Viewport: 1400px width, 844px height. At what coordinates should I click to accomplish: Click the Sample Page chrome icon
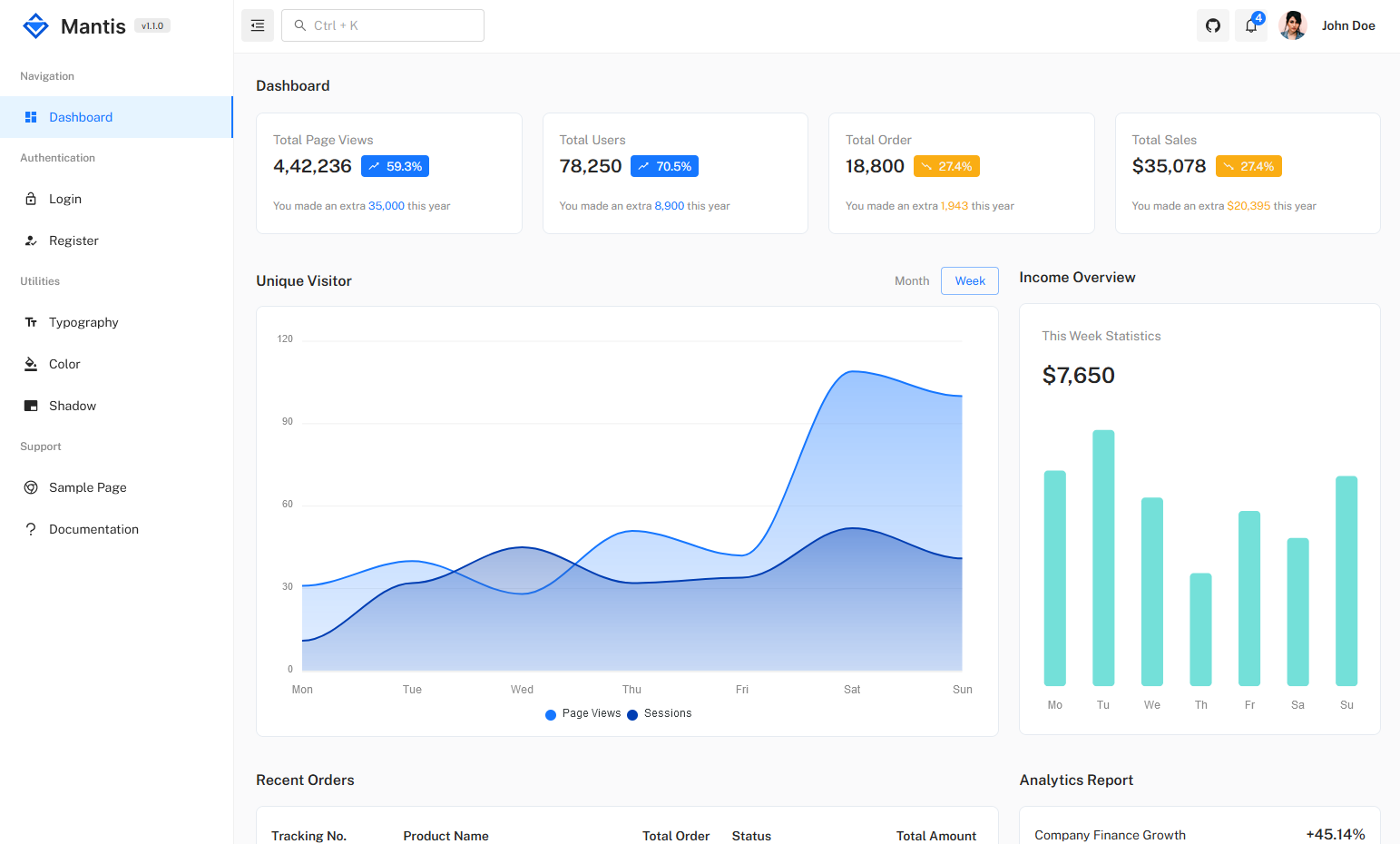31,487
